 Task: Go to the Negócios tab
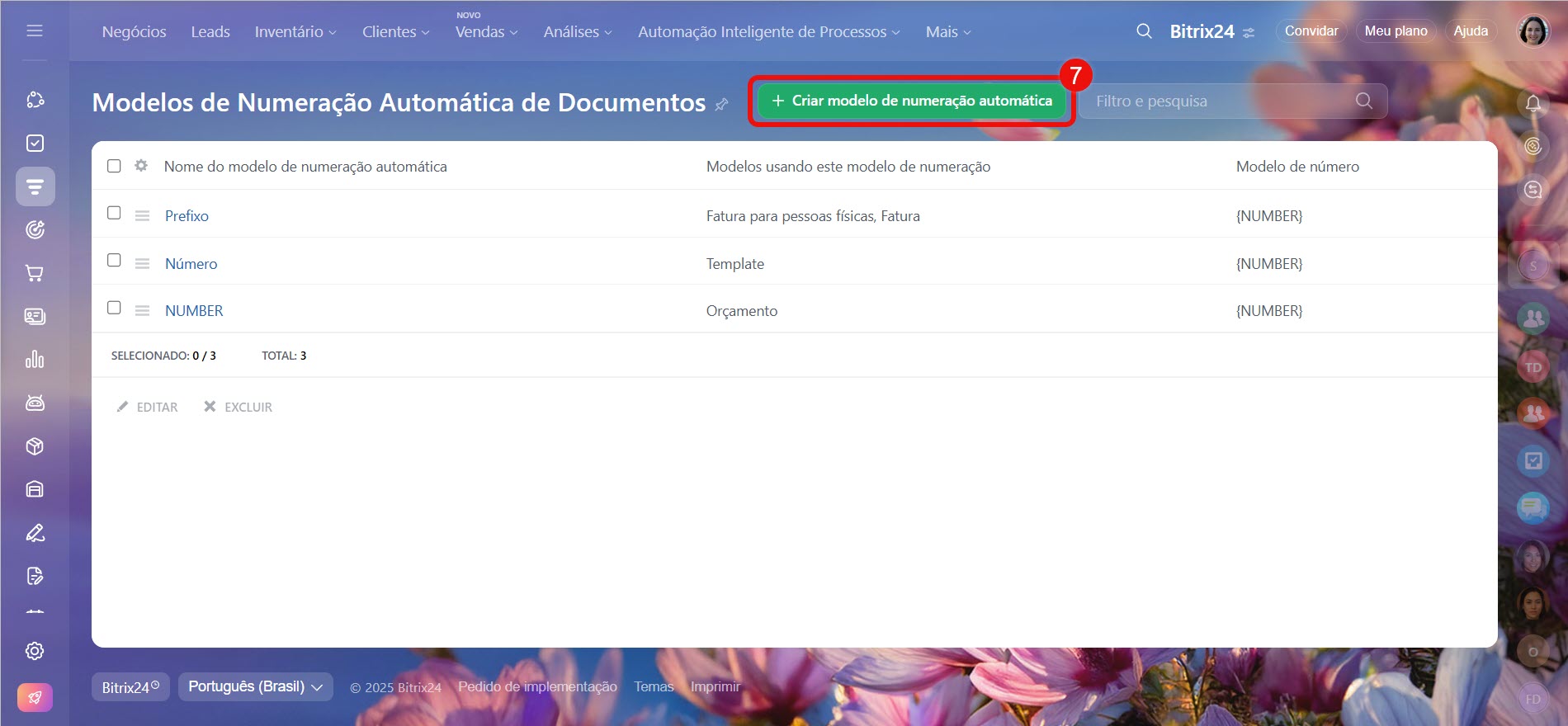[134, 32]
